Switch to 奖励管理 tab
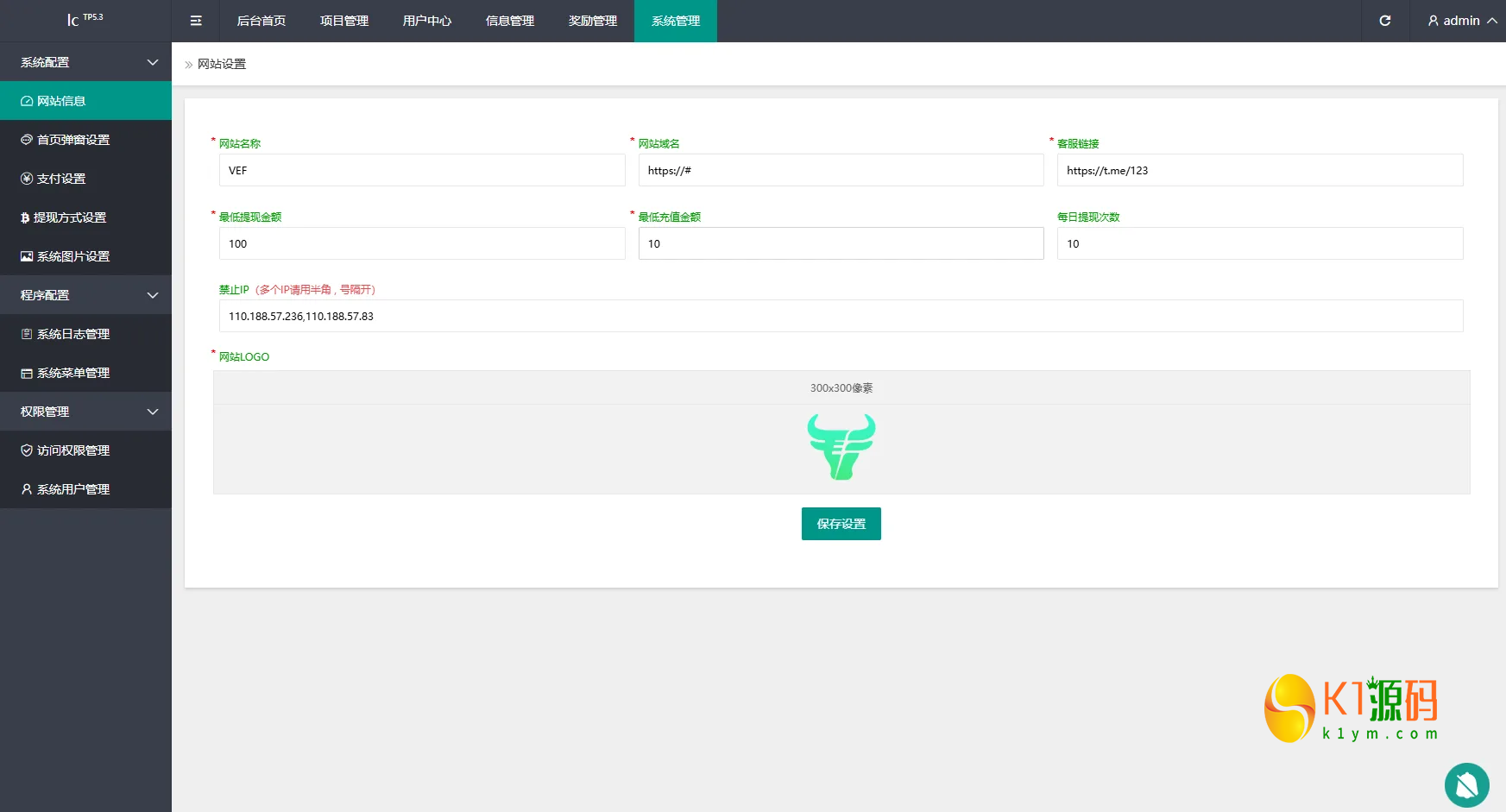This screenshot has width=1506, height=812. pyautogui.click(x=593, y=21)
